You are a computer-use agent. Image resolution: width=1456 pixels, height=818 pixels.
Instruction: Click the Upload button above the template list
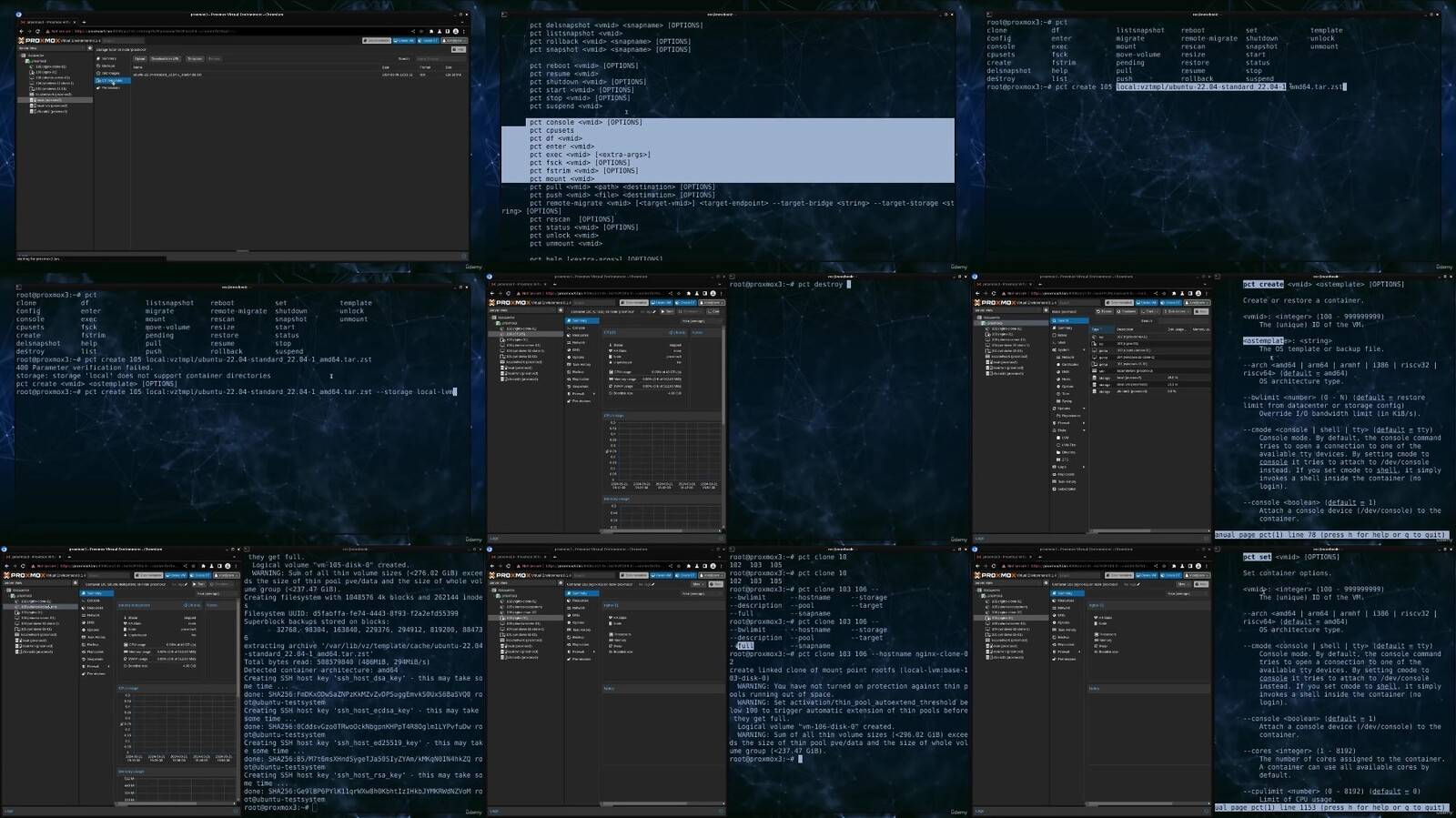pyautogui.click(x=139, y=59)
